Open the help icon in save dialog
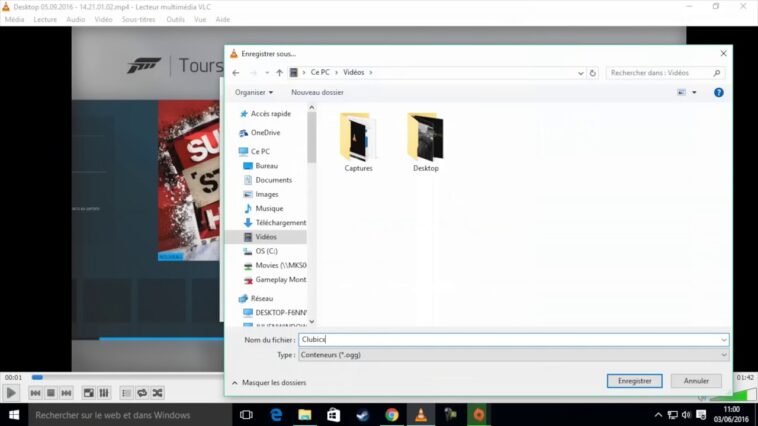Image resolution: width=758 pixels, height=426 pixels. [719, 92]
